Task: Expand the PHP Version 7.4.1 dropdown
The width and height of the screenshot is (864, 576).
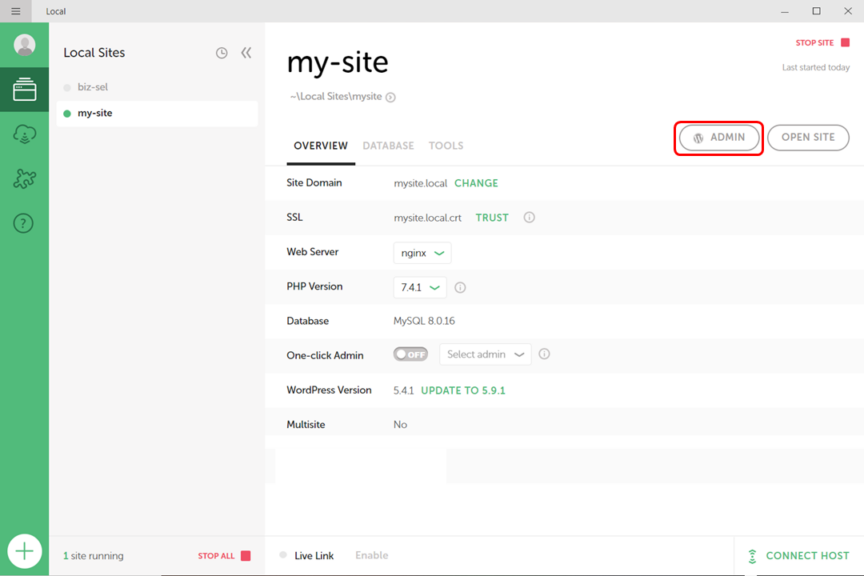Action: pos(420,287)
